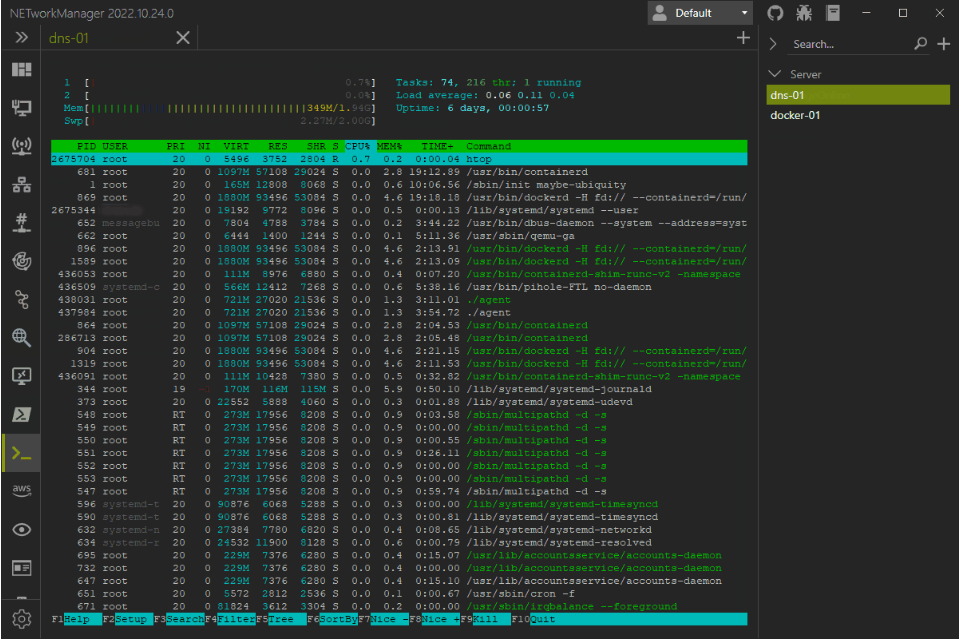Open a new session with the plus button
The height and width of the screenshot is (639, 959).
742,37
